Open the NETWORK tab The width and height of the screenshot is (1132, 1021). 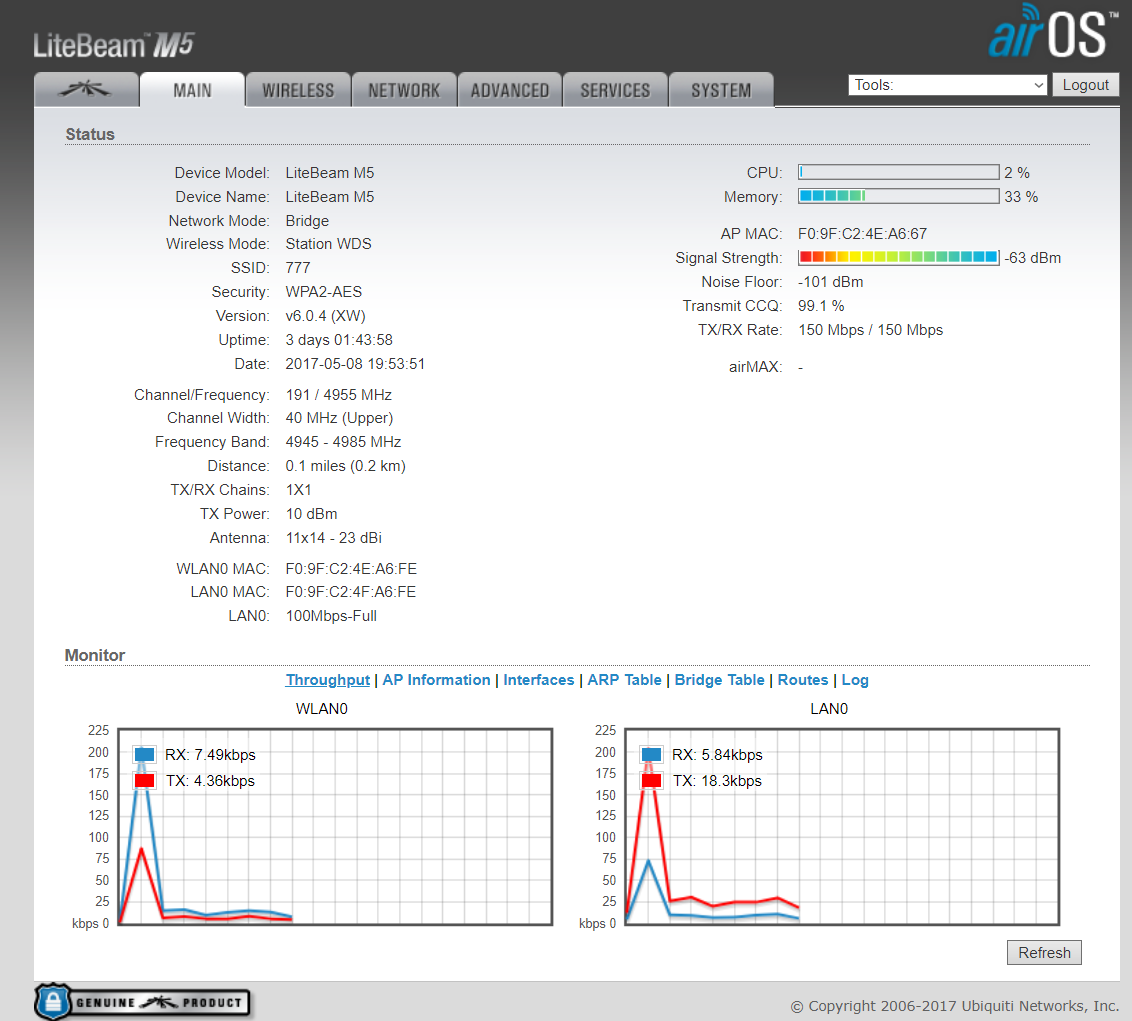pos(404,90)
